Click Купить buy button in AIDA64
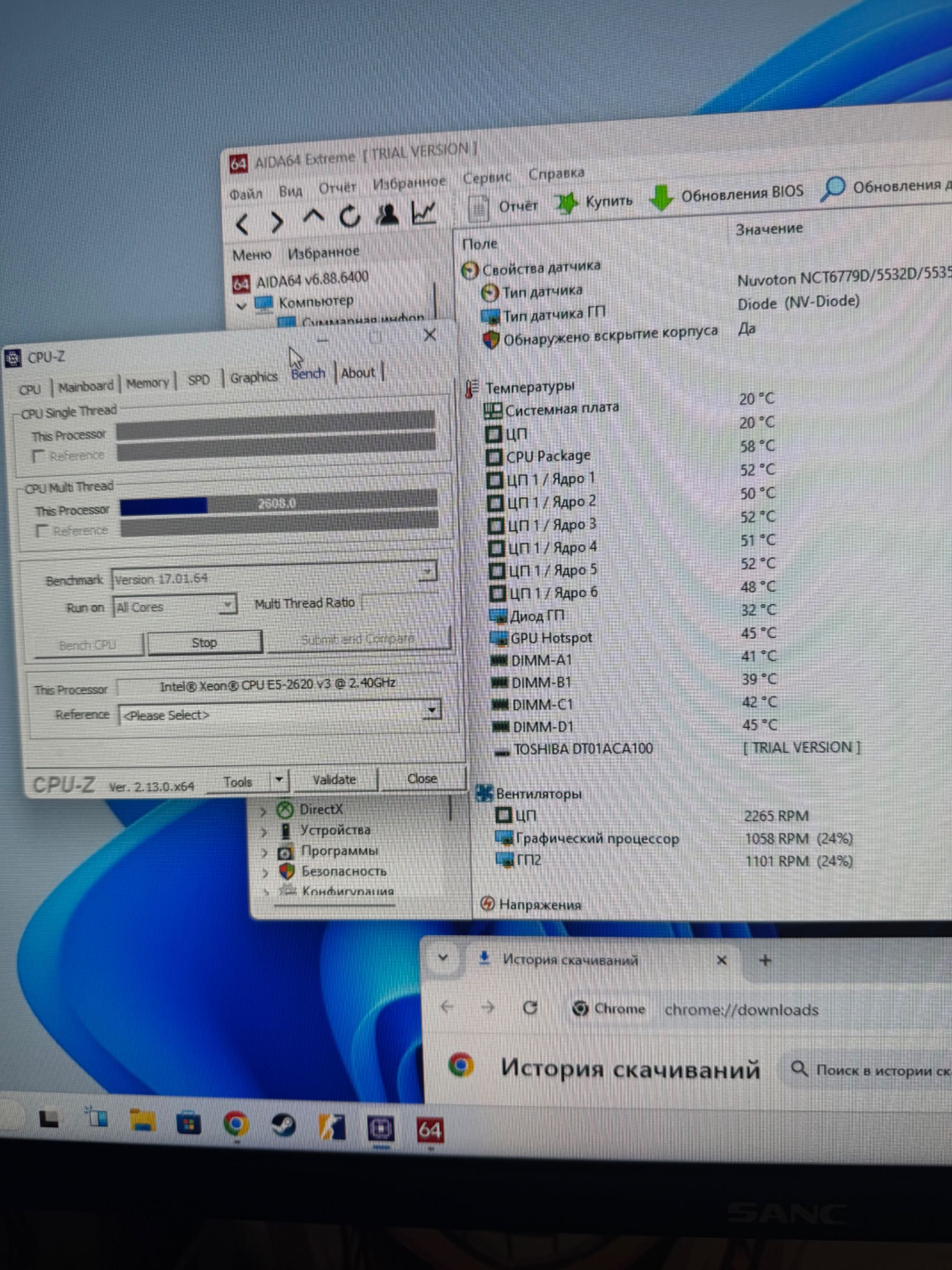Viewport: 952px width, 1270px height. point(594,201)
